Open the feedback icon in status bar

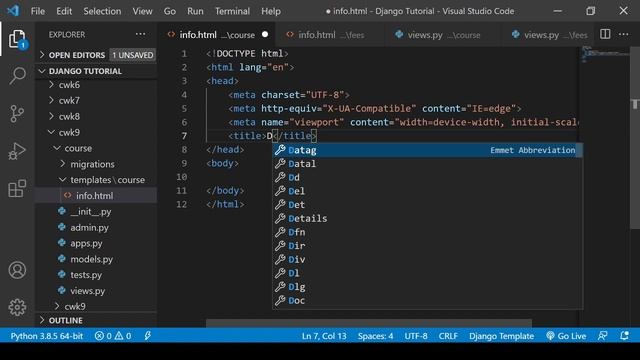pos(602,336)
